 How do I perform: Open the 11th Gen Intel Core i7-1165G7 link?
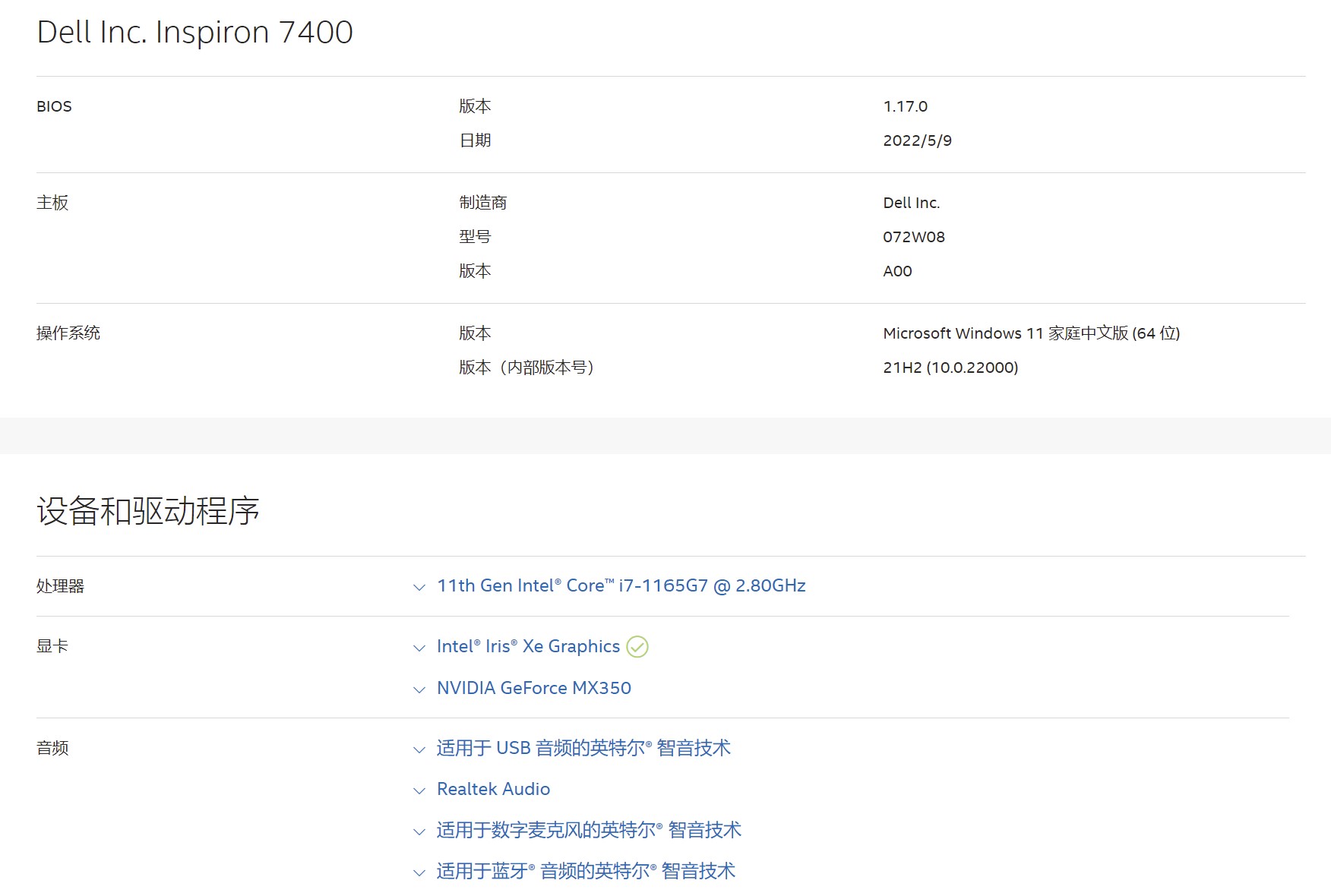coord(621,585)
